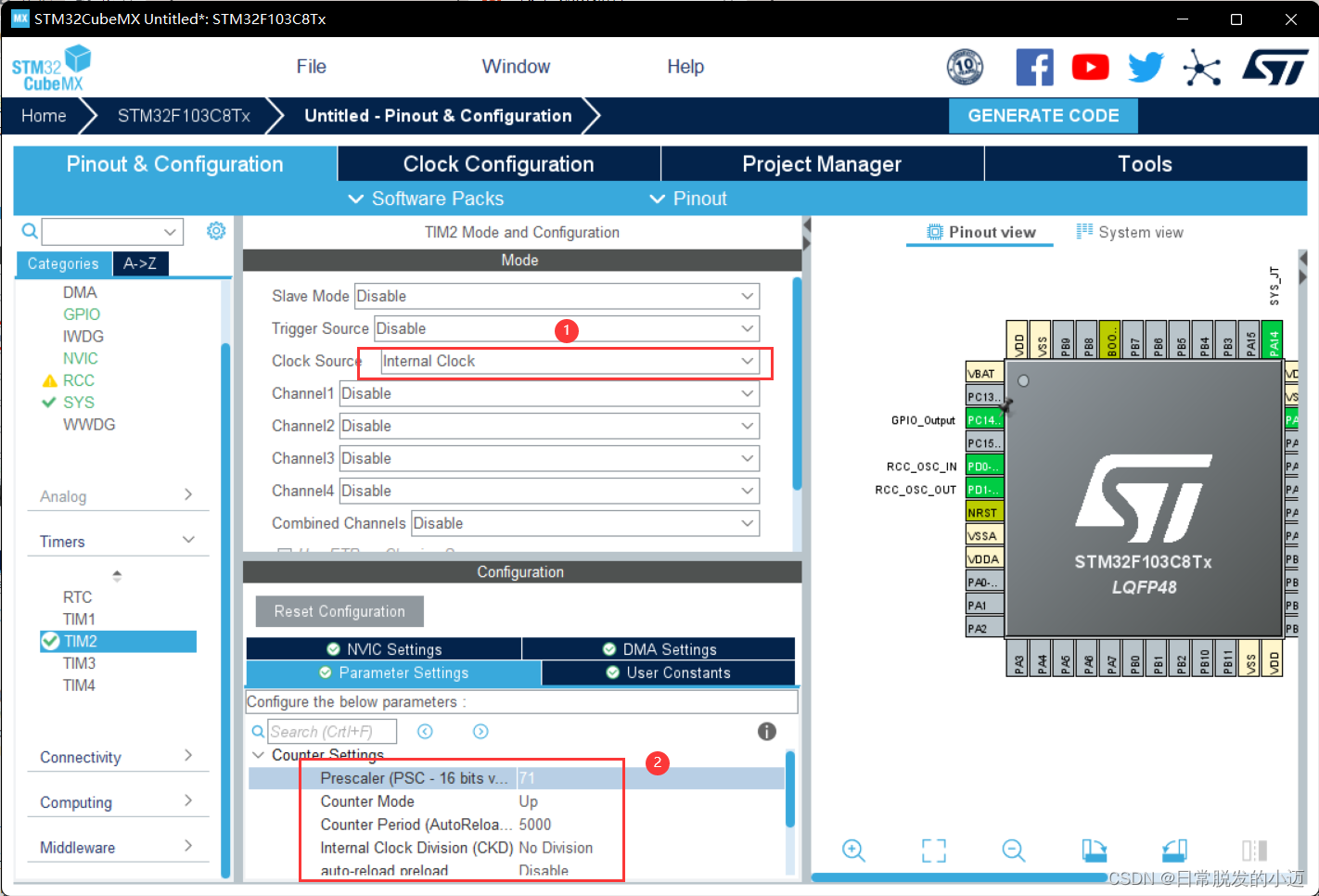Rotate the chip counterclockwise

coord(1174,851)
